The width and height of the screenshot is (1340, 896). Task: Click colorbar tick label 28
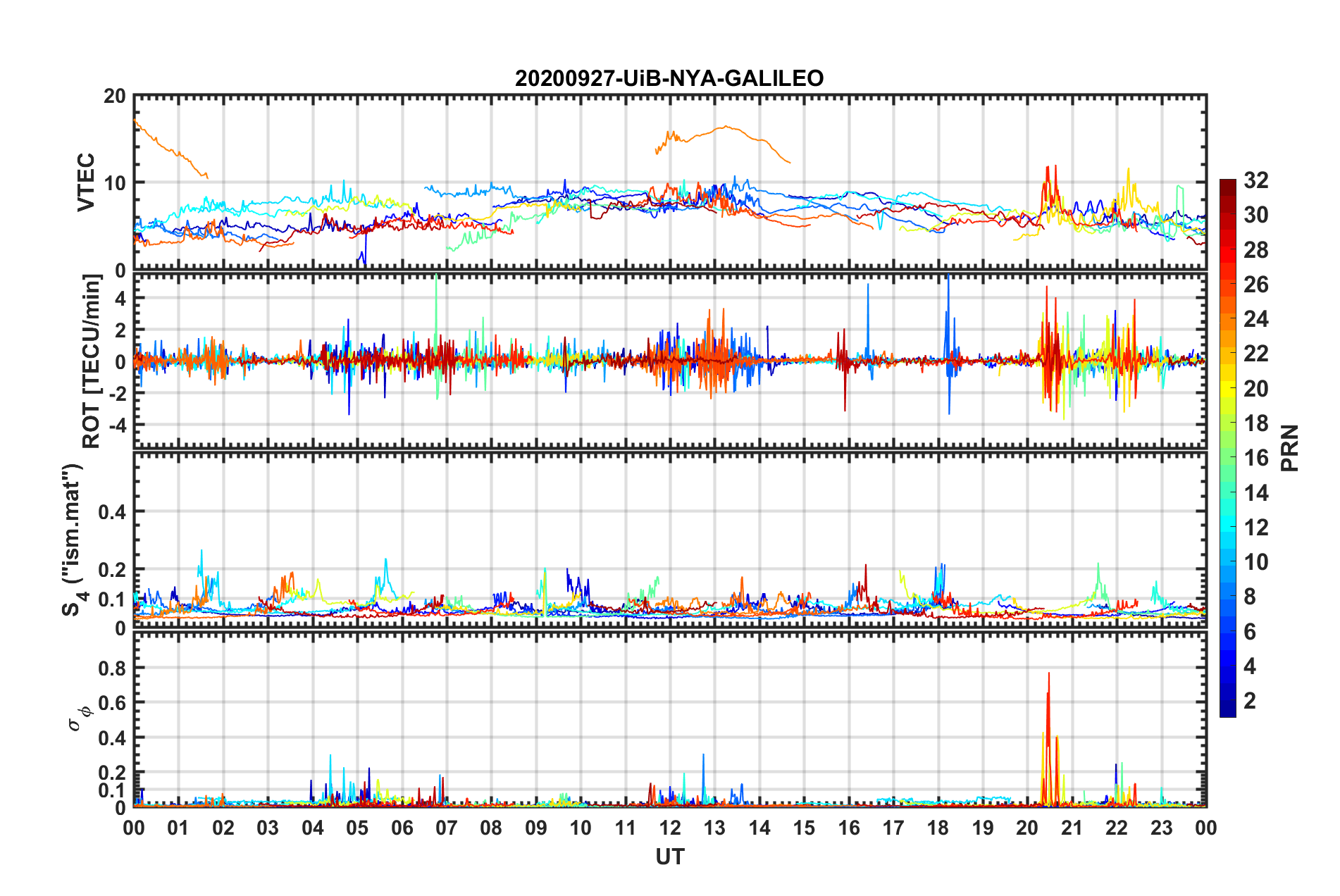1255,250
